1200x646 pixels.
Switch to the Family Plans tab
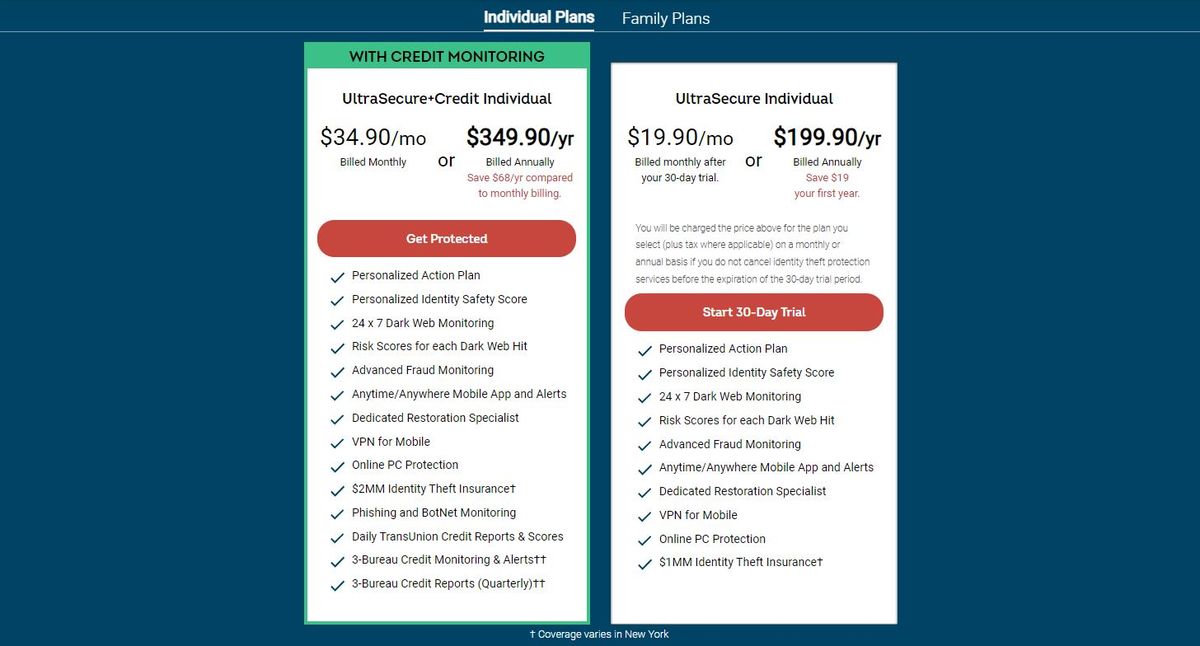[x=665, y=18]
